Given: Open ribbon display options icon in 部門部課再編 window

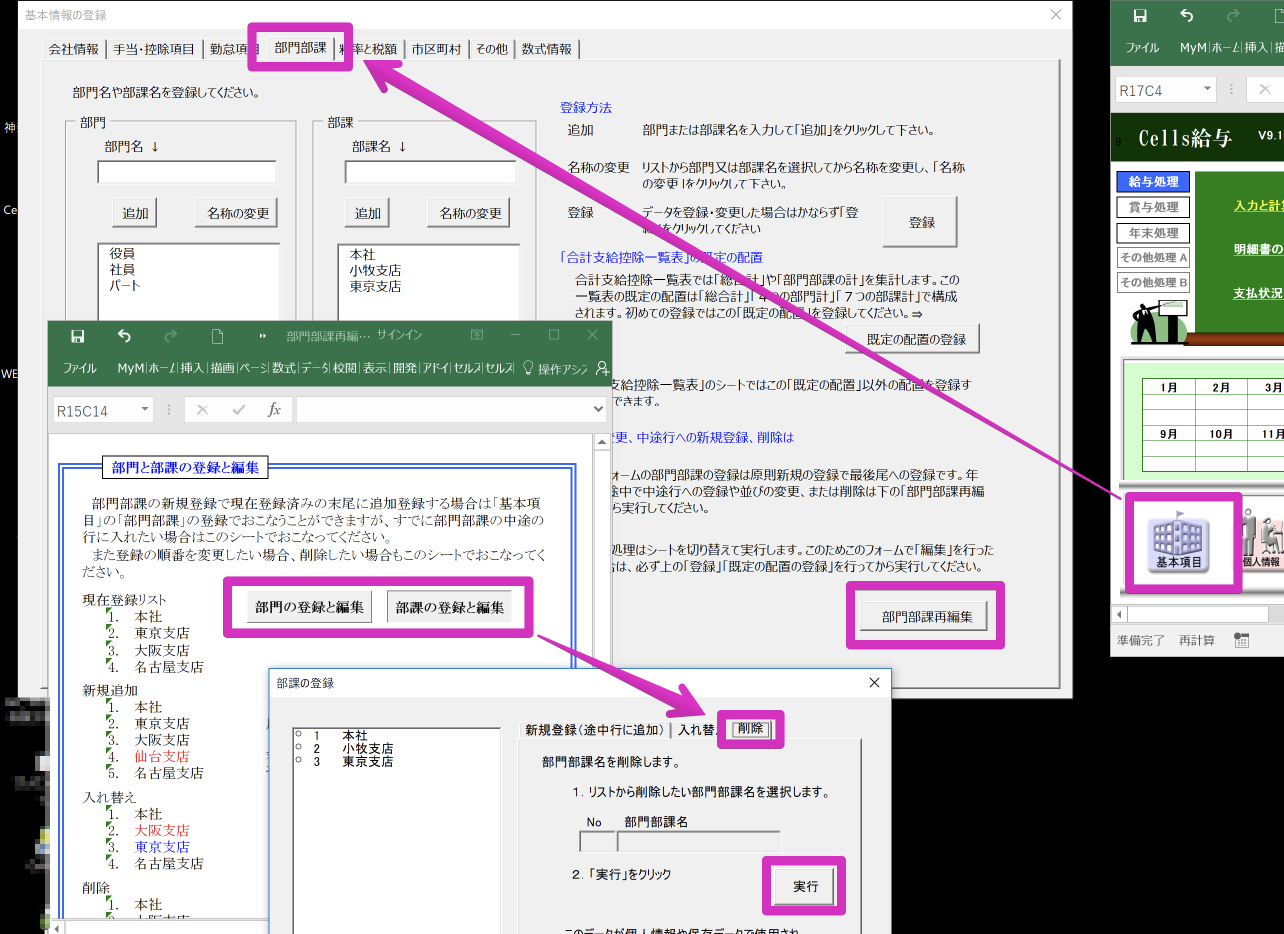Looking at the screenshot, I should point(477,335).
